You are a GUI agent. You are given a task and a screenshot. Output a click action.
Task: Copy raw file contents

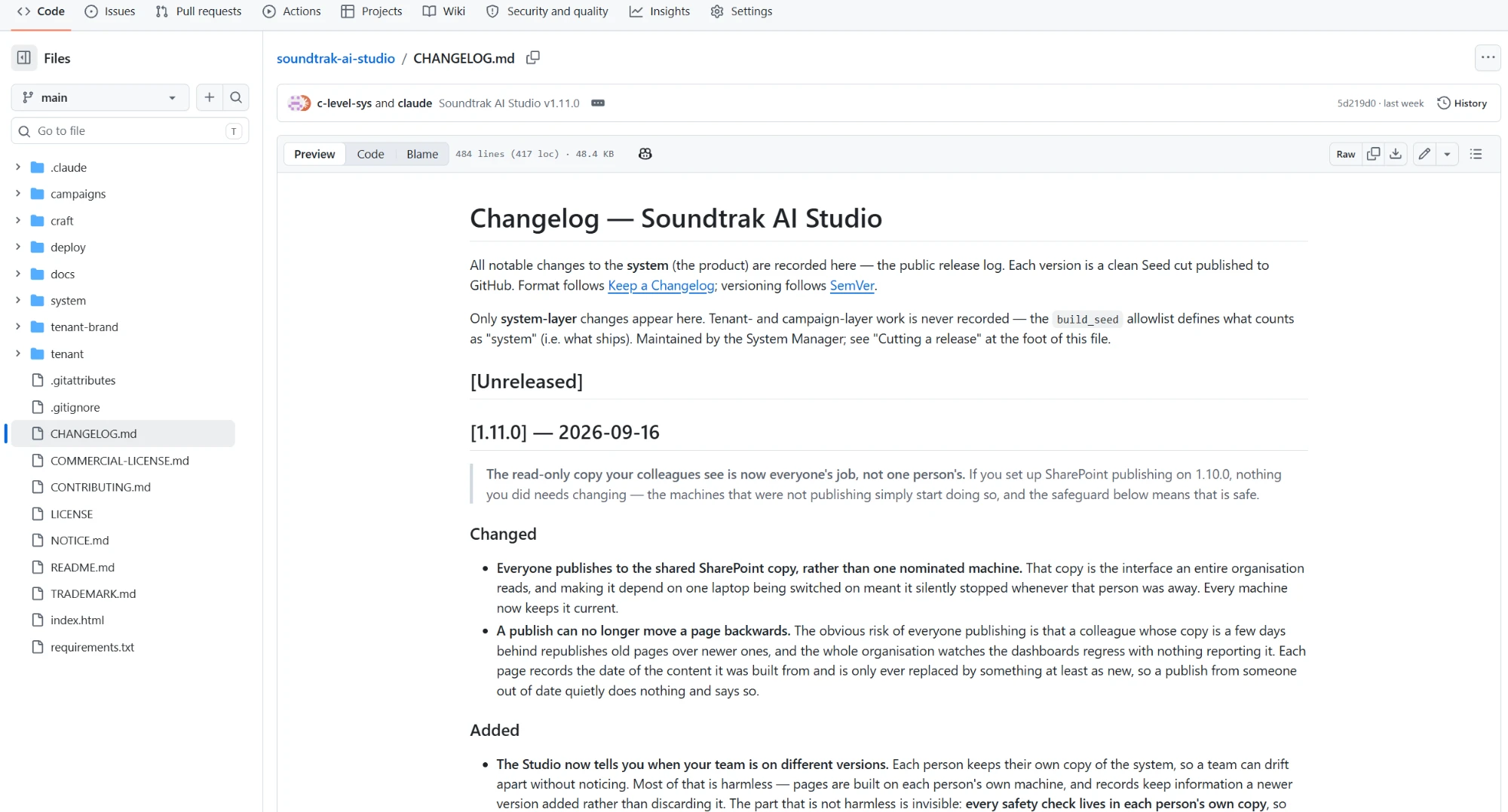pos(1374,154)
